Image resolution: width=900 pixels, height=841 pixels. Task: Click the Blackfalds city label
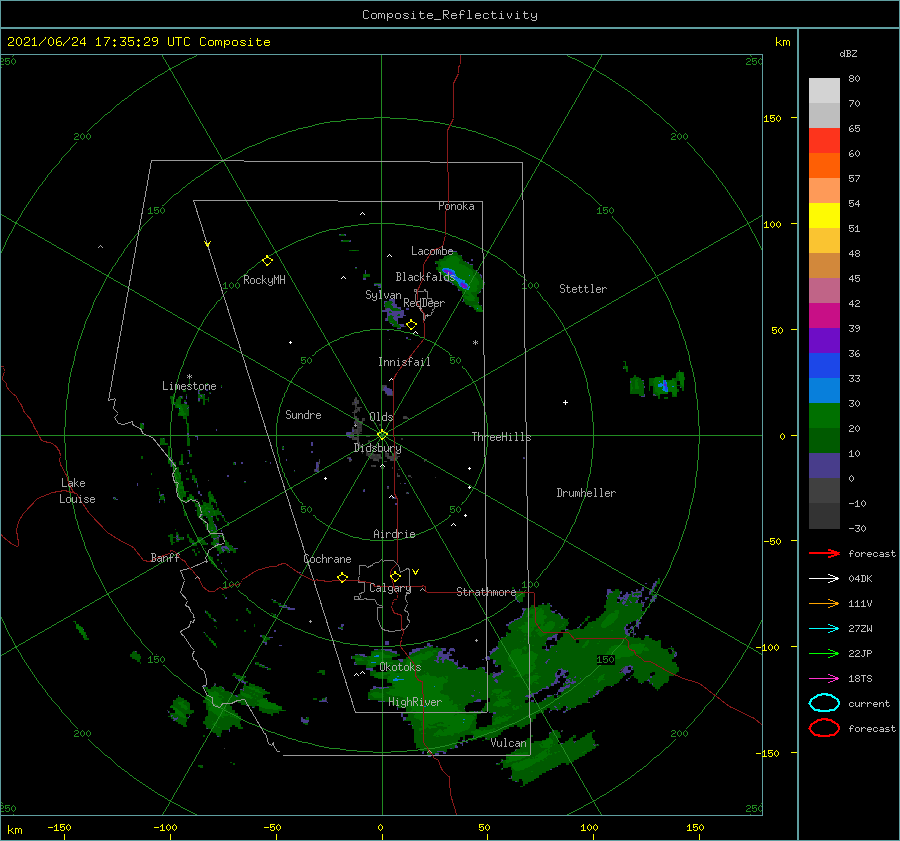click(x=425, y=277)
